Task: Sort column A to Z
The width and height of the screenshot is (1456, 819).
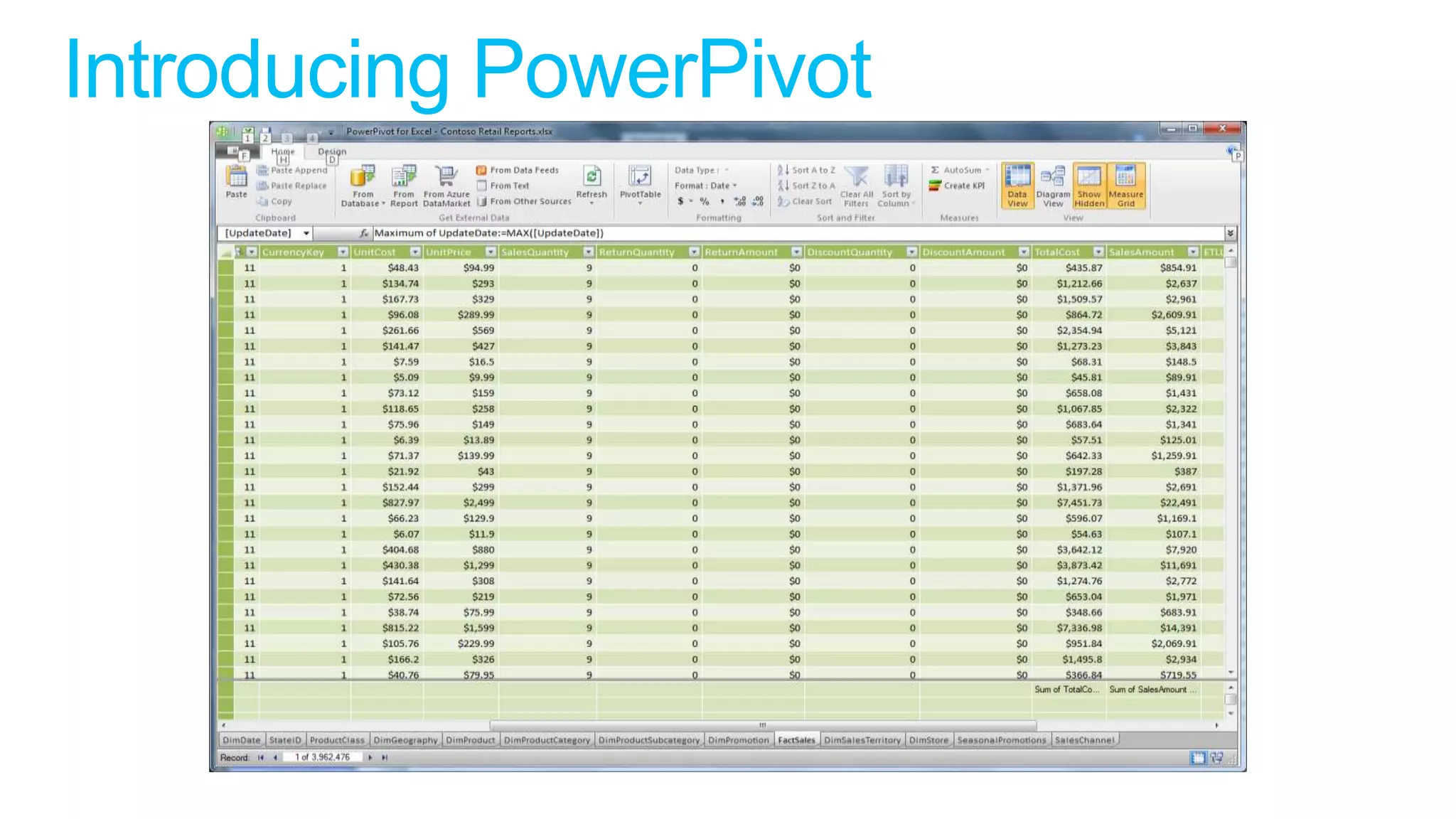Action: (x=806, y=171)
